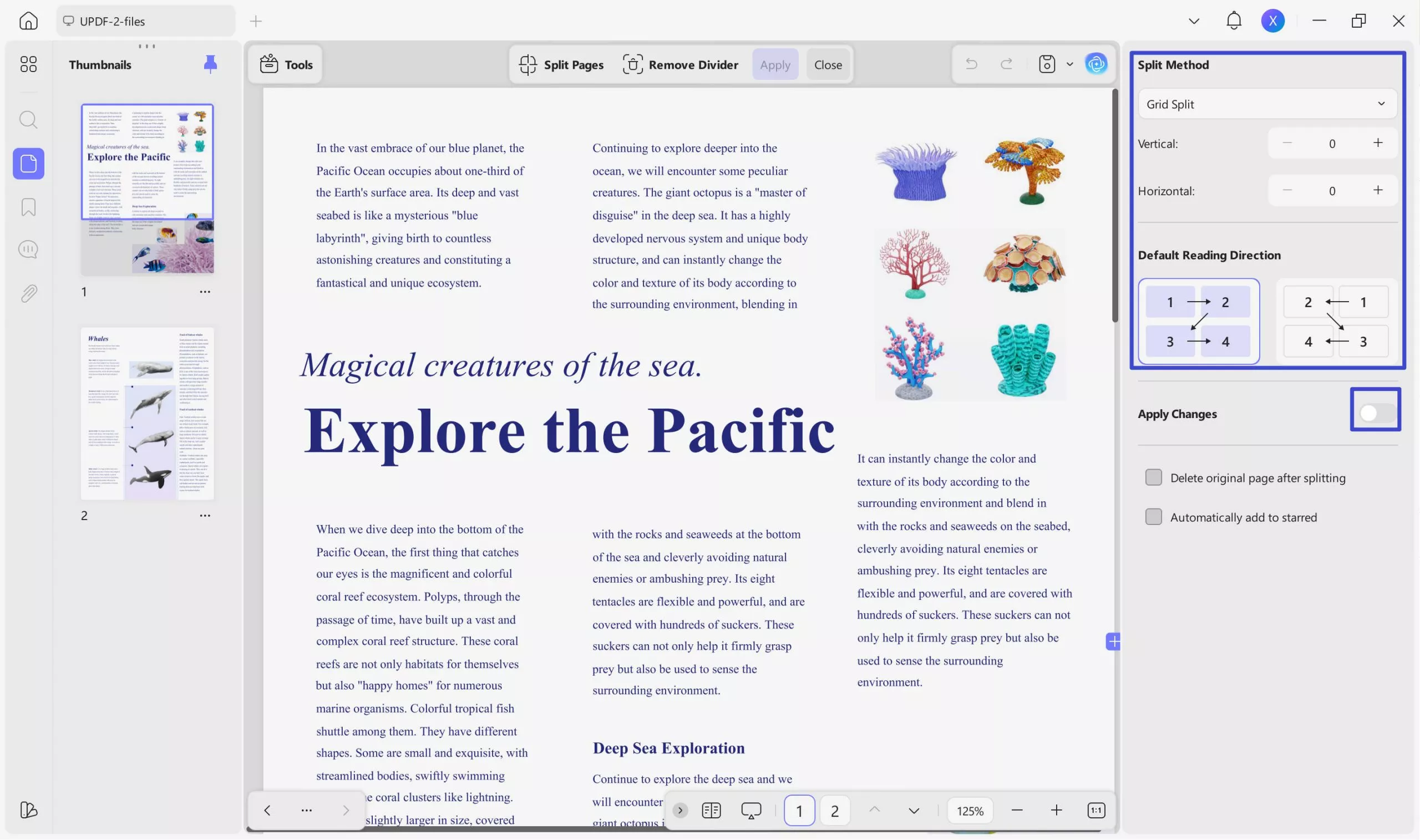The height and width of the screenshot is (840, 1420).
Task: Go to previous page up arrow
Action: tap(875, 810)
